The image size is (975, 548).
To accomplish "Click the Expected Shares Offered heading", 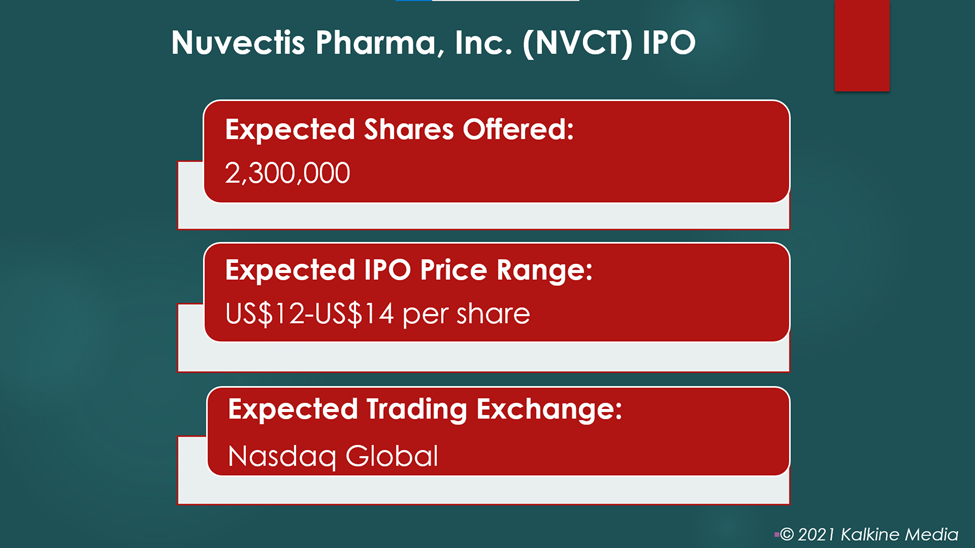I will 399,129.
